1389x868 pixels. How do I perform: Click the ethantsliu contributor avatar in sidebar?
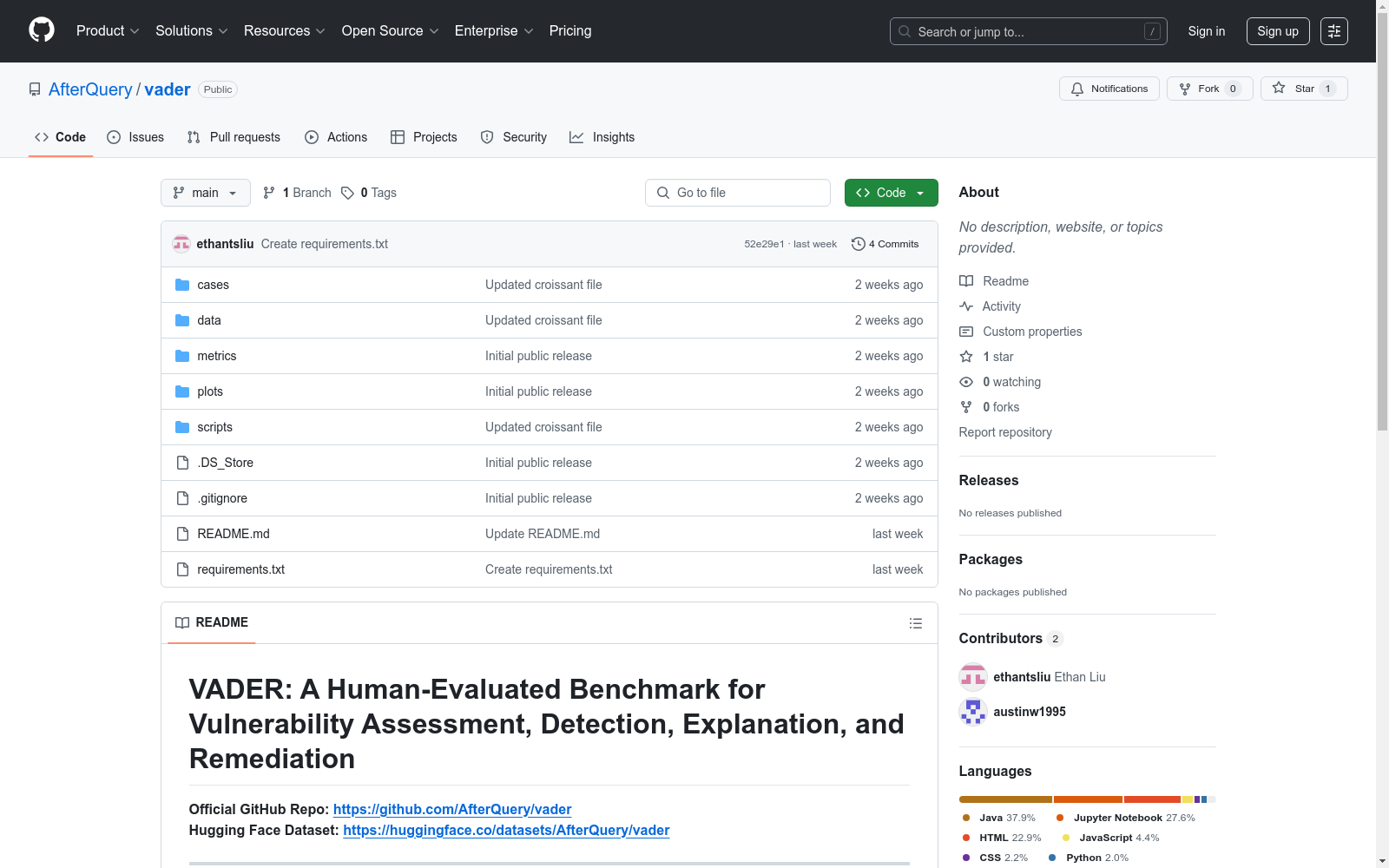973,677
